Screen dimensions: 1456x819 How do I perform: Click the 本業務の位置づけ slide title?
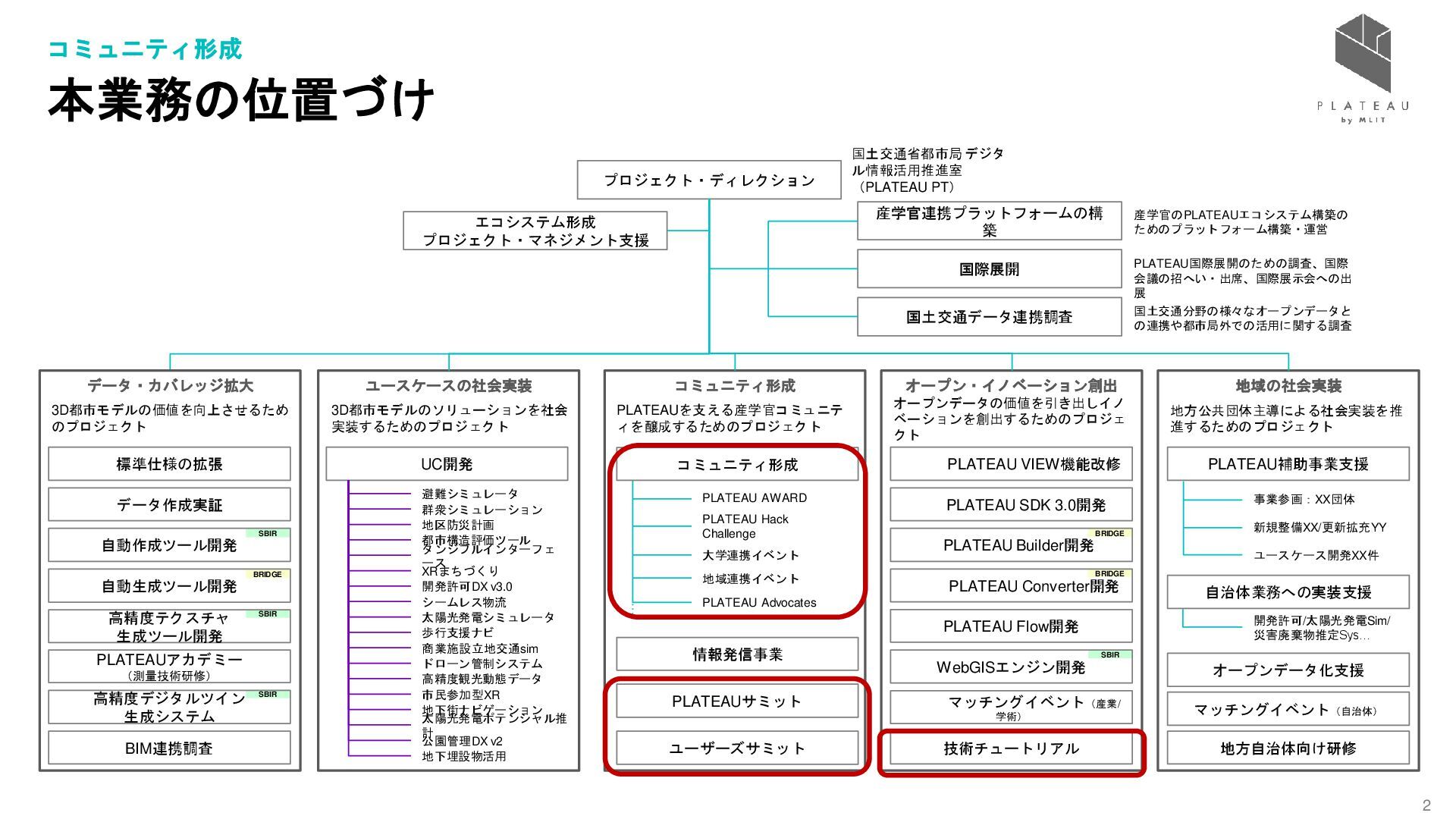[241, 100]
